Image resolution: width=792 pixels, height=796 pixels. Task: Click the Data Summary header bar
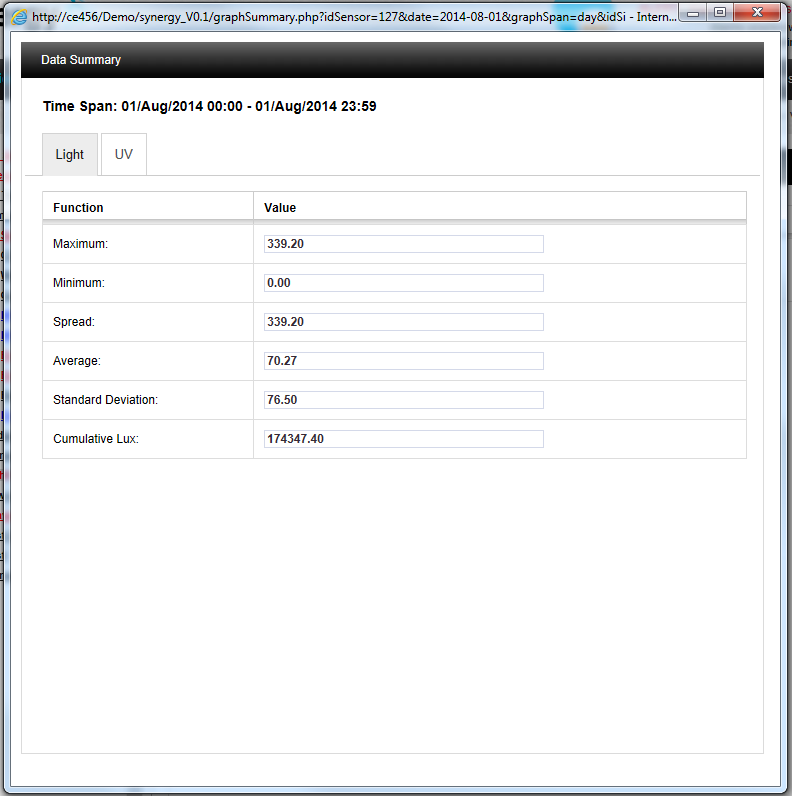(392, 60)
